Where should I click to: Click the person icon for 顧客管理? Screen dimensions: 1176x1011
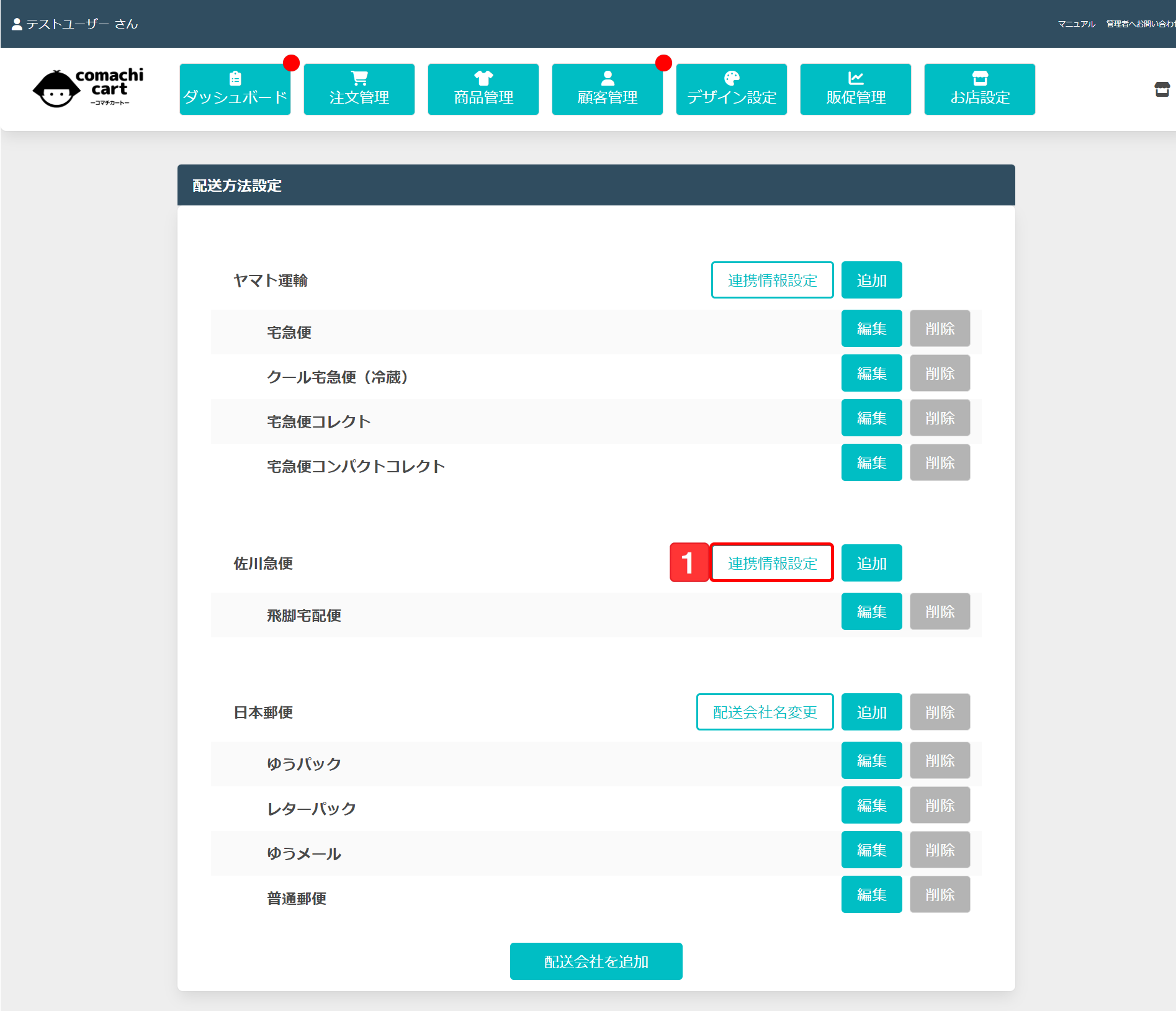[x=608, y=78]
